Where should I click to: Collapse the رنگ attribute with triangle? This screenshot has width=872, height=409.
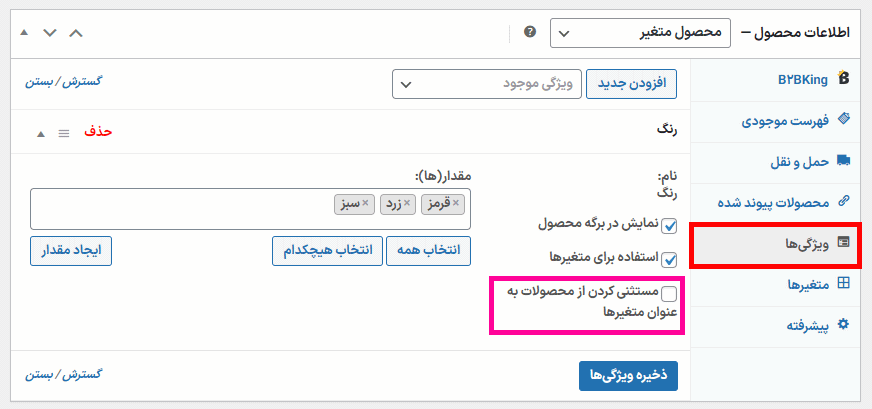[x=41, y=133]
